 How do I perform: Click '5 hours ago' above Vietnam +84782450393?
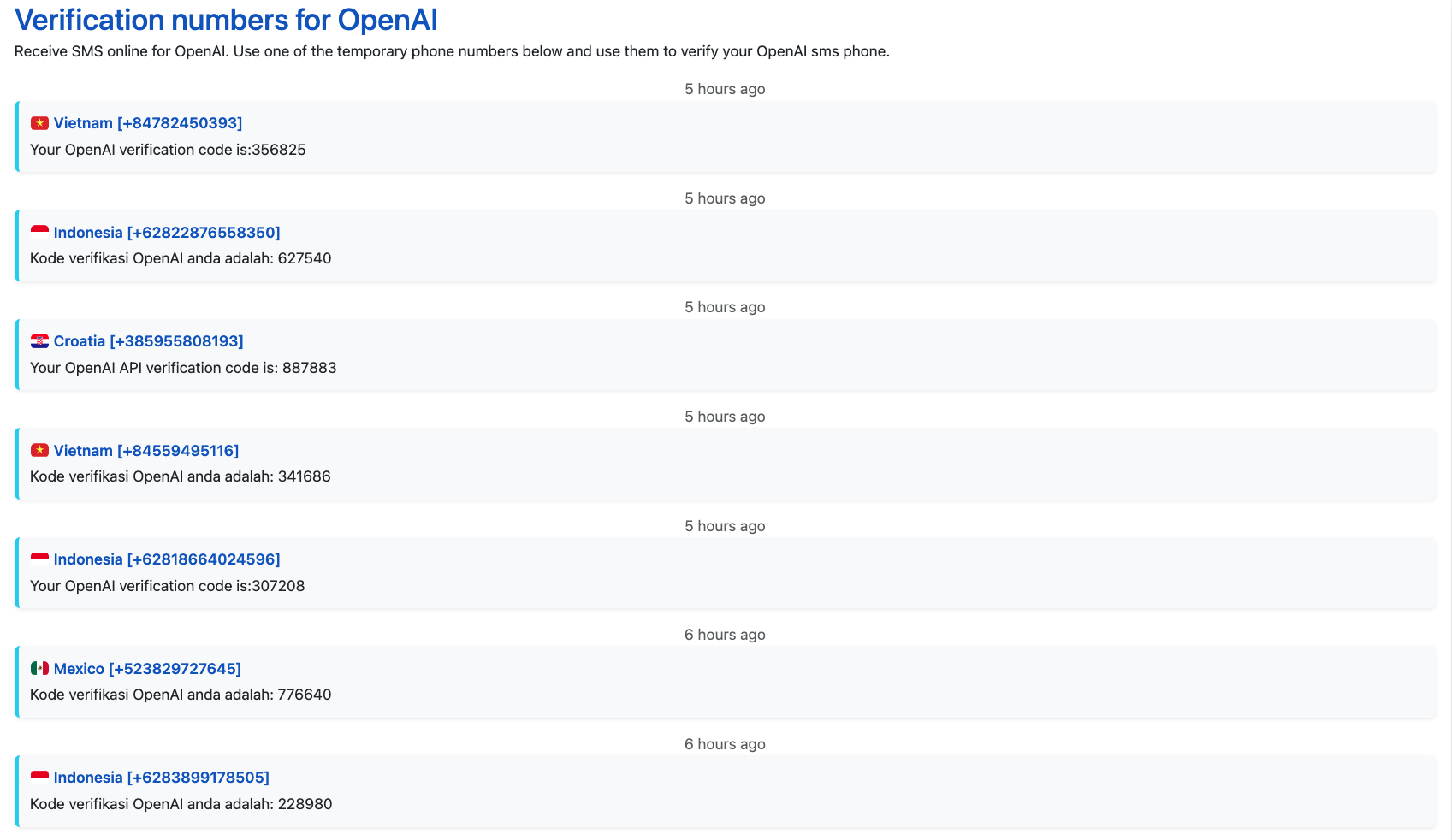(725, 89)
